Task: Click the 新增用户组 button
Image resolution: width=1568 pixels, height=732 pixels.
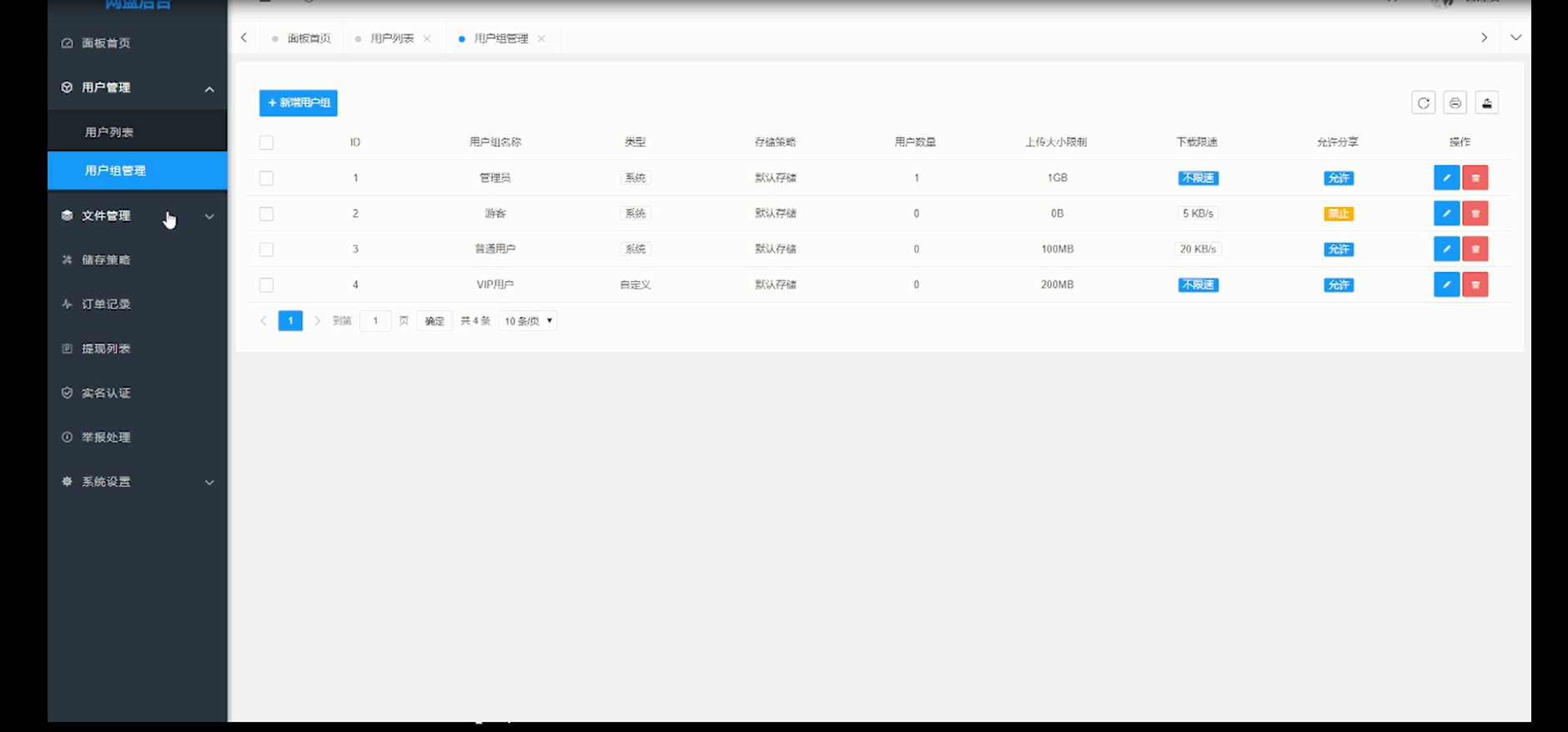Action: pyautogui.click(x=298, y=103)
